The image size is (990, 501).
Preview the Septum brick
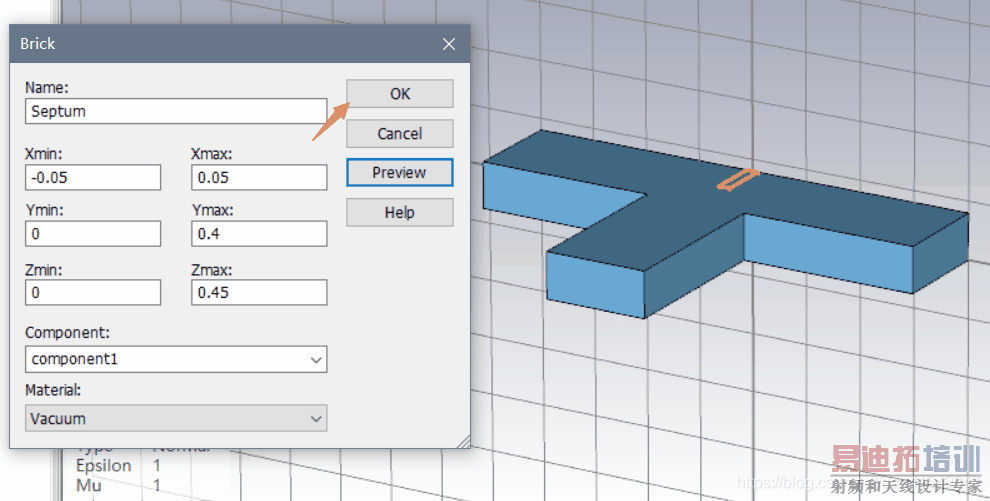[x=400, y=172]
